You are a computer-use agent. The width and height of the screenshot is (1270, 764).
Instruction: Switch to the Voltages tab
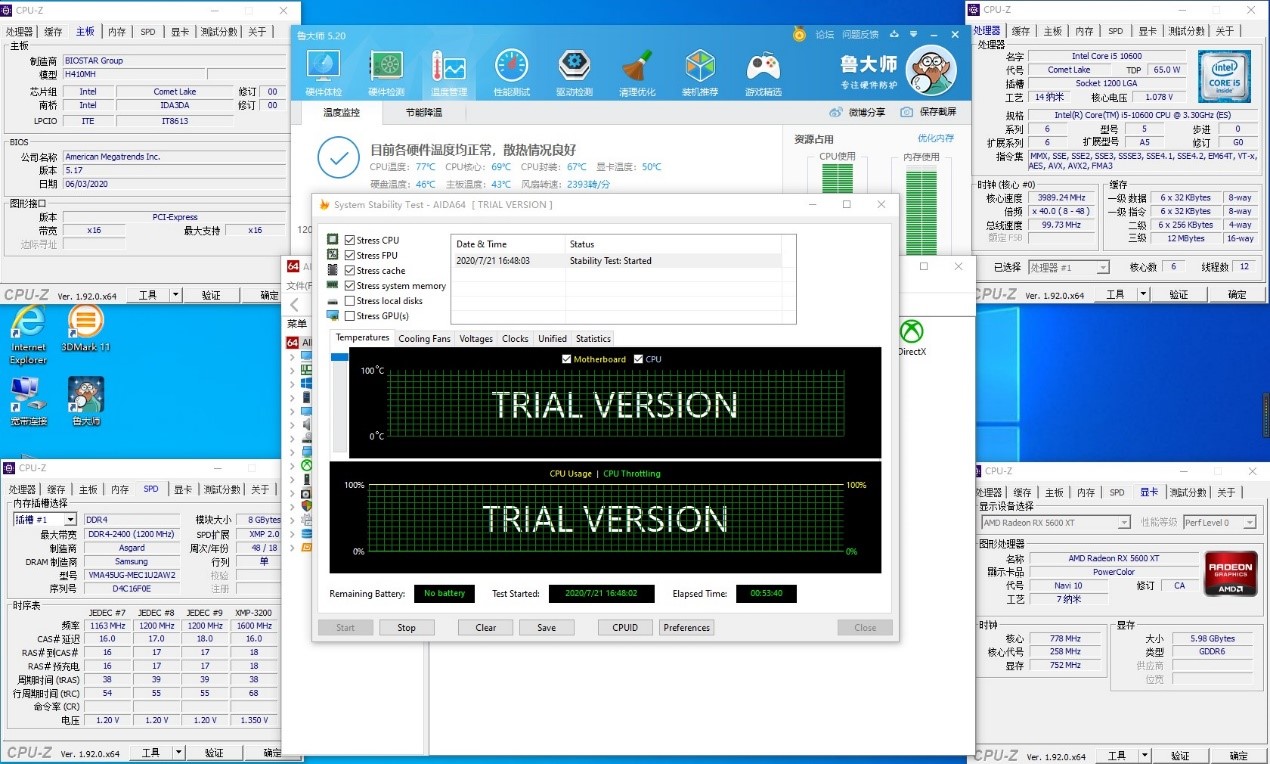[476, 339]
